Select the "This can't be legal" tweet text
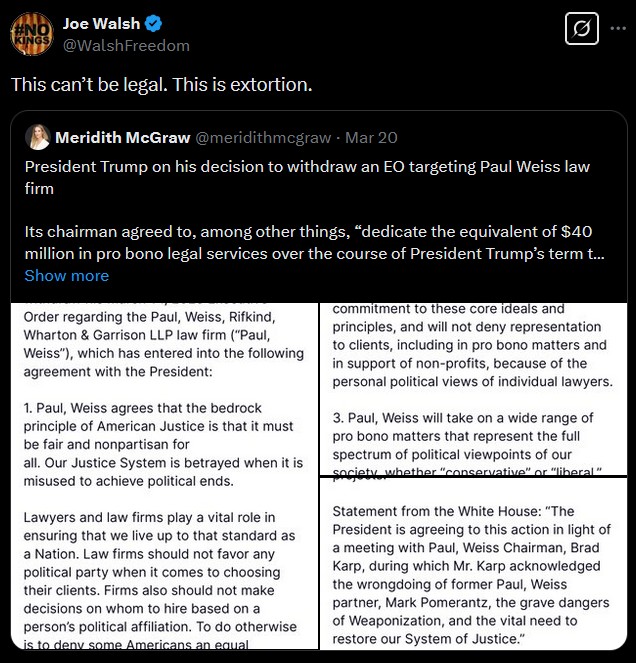This screenshot has width=636, height=663. 161,85
